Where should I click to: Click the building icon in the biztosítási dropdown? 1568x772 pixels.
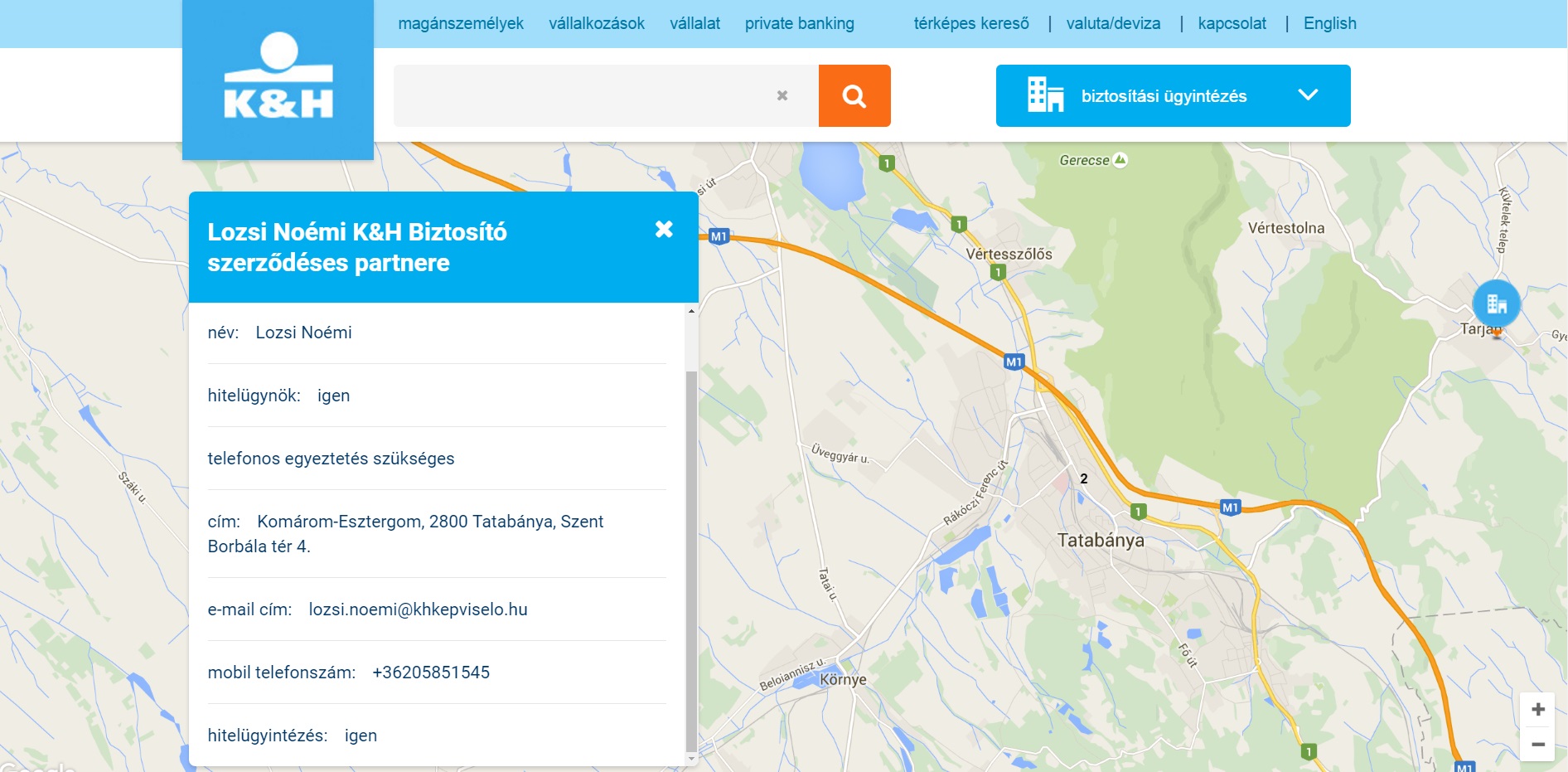click(1045, 95)
